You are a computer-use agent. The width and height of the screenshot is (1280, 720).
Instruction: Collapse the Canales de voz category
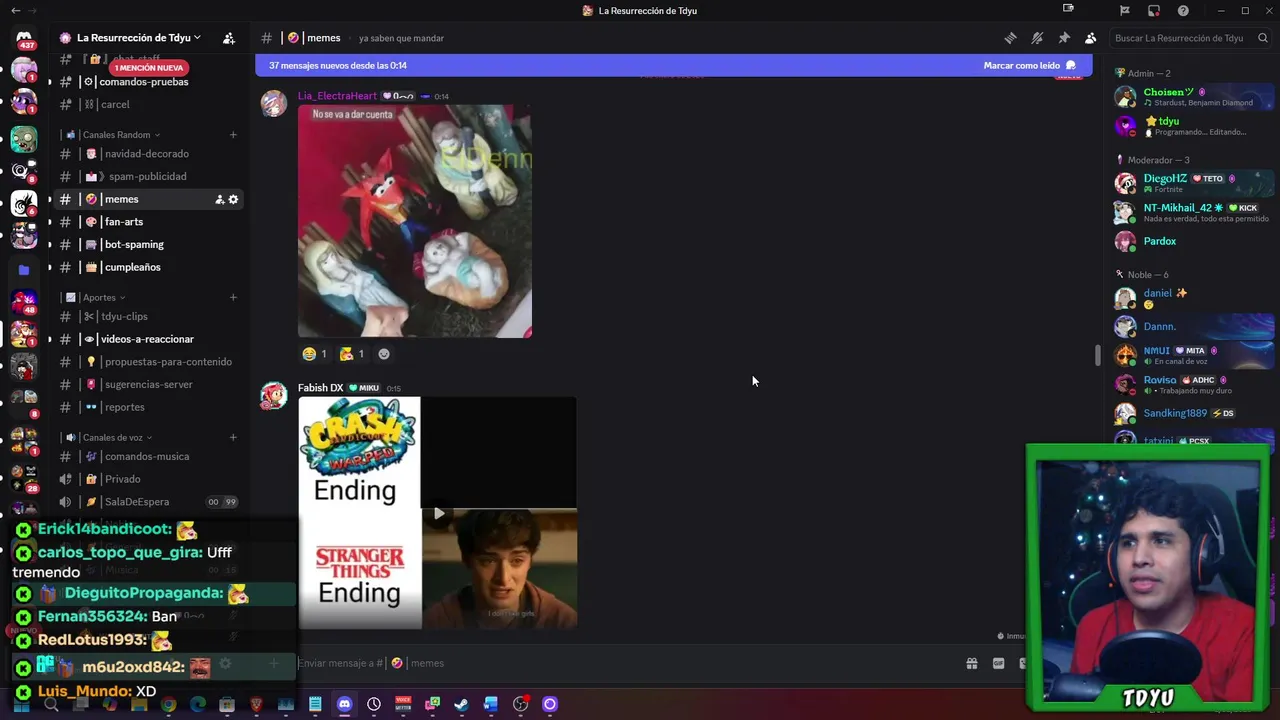point(113,437)
